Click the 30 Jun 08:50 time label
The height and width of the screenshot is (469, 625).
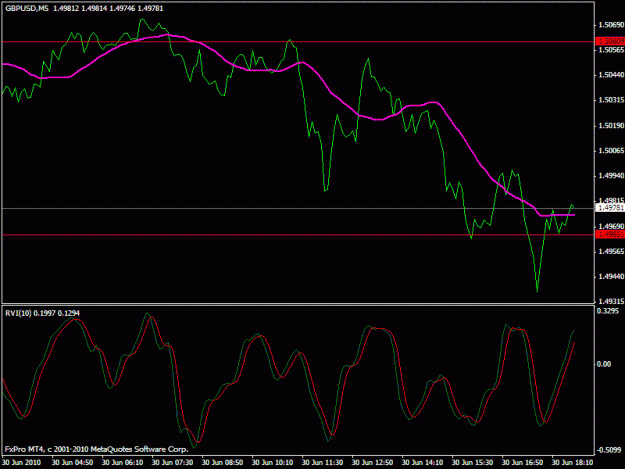point(222,463)
